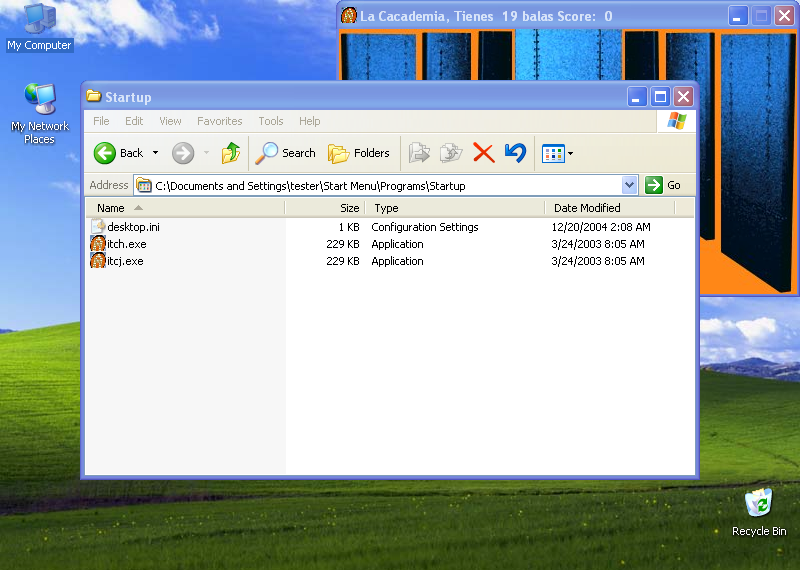Sort files by Date Modified column

[610, 208]
